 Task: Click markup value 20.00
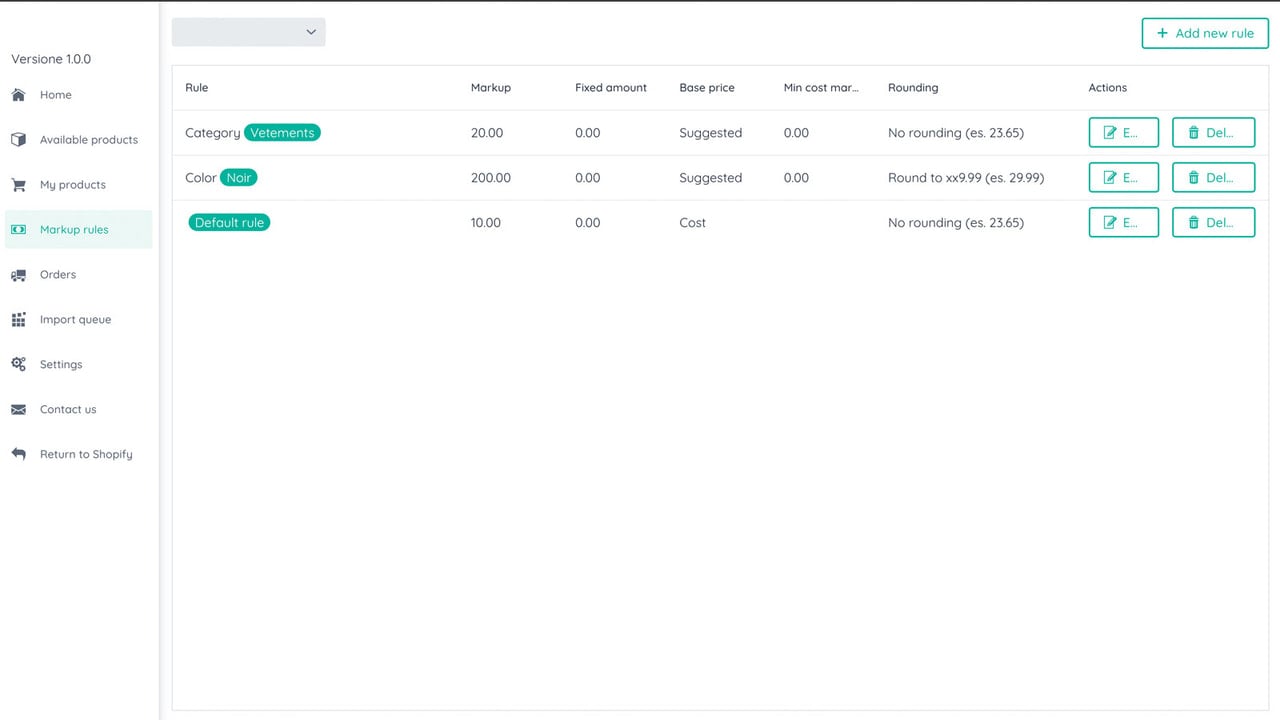click(487, 133)
